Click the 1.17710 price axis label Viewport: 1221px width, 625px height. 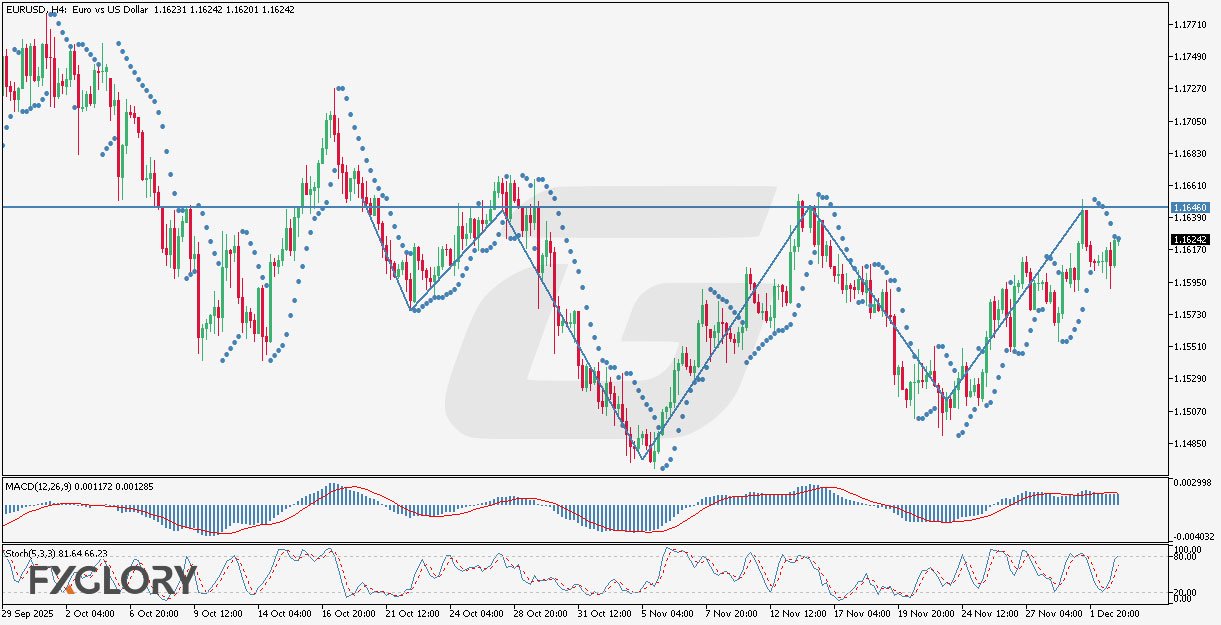1190,24
